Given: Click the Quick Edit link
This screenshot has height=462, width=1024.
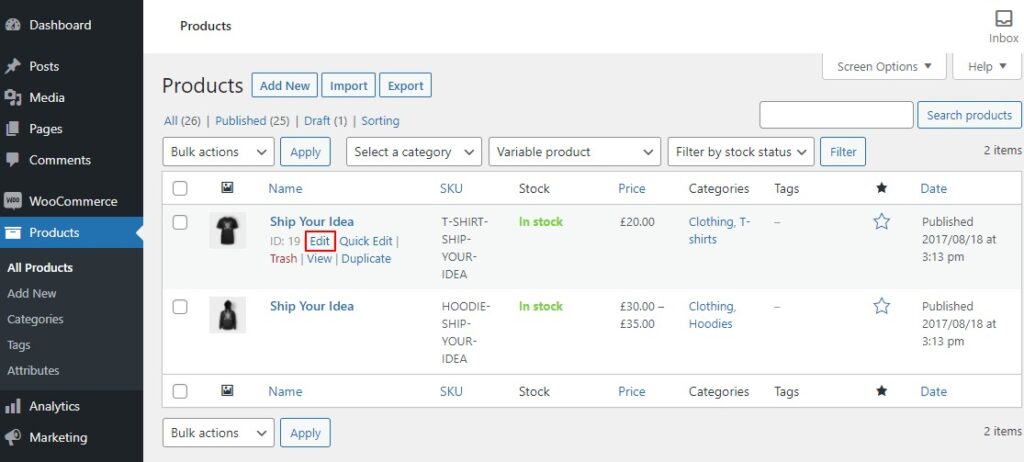Looking at the screenshot, I should coord(366,240).
